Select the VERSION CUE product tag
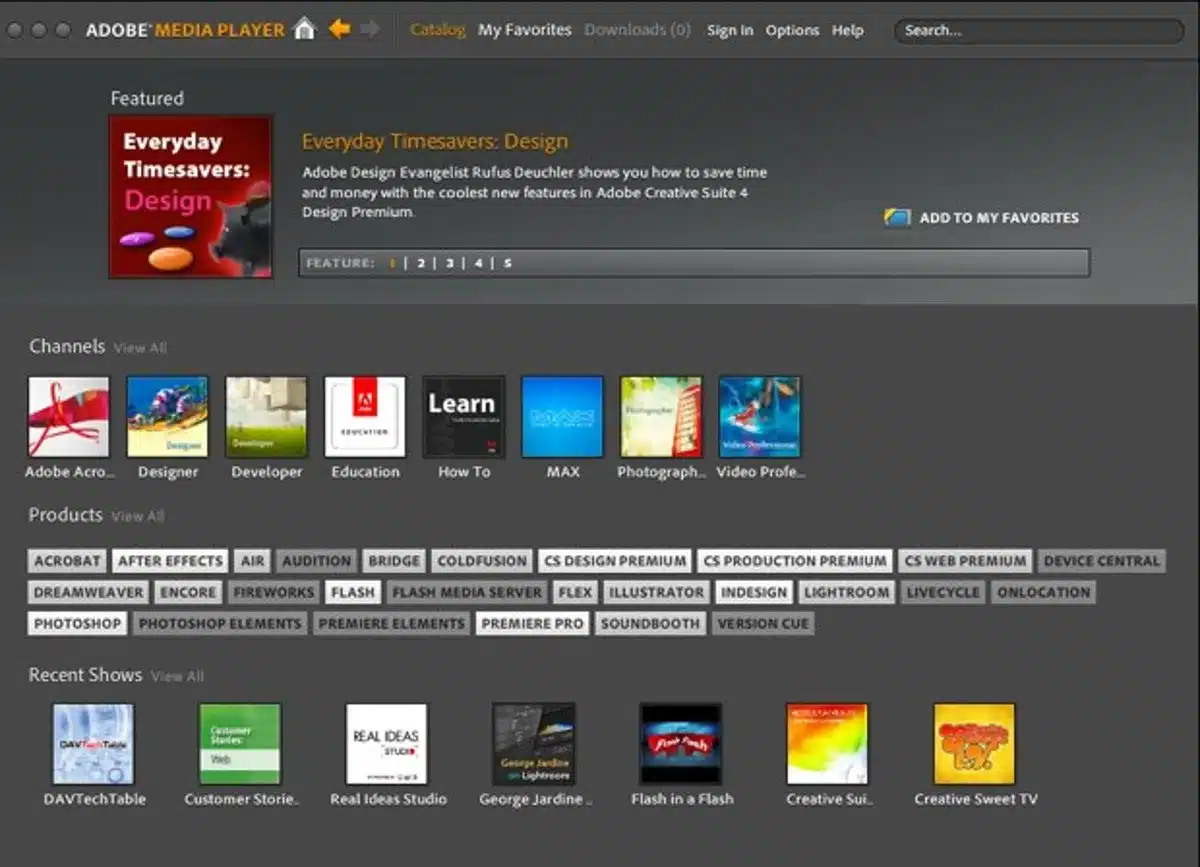Viewport: 1200px width, 867px height. pyautogui.click(x=762, y=623)
